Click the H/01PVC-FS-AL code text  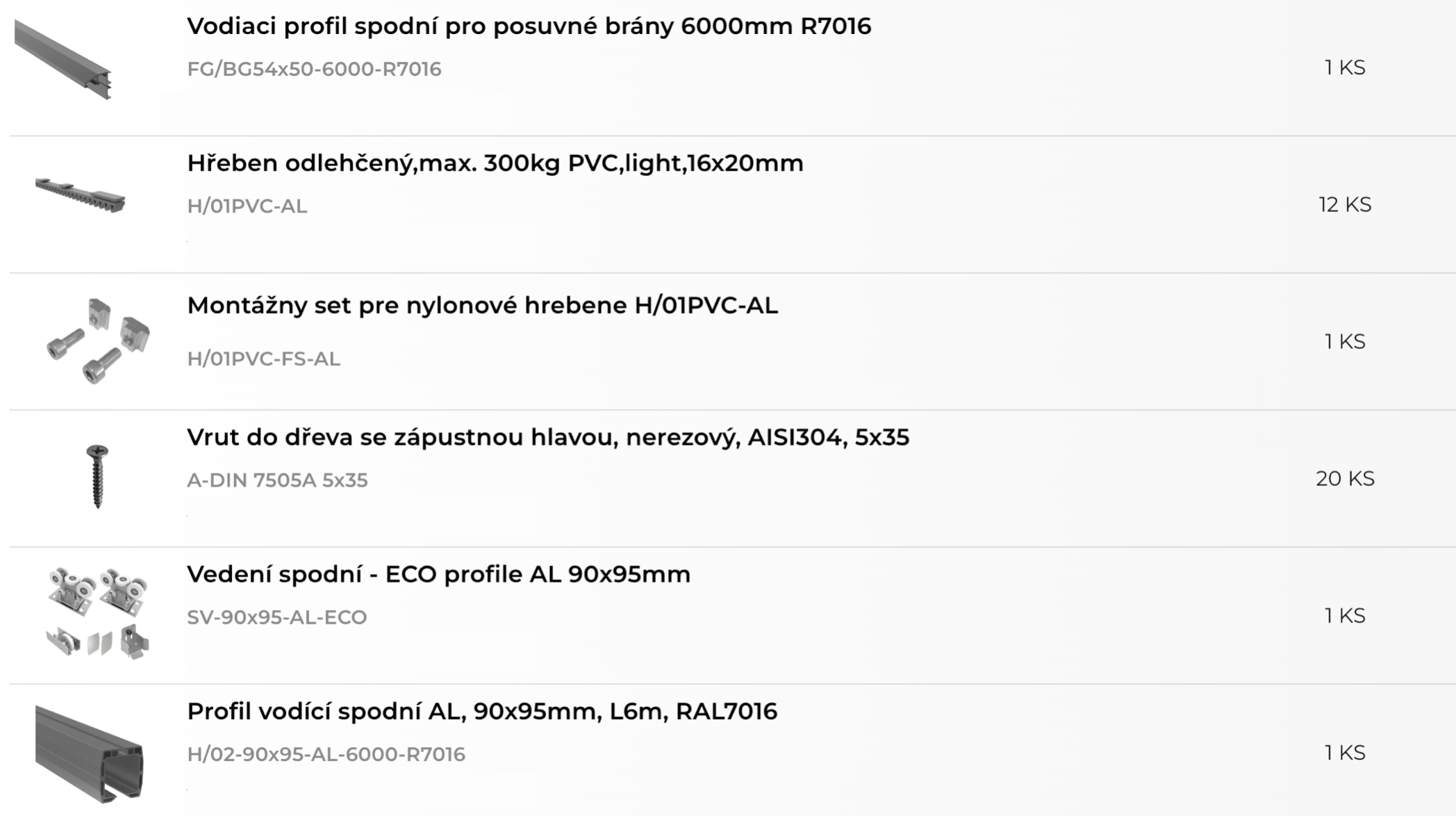coord(263,359)
